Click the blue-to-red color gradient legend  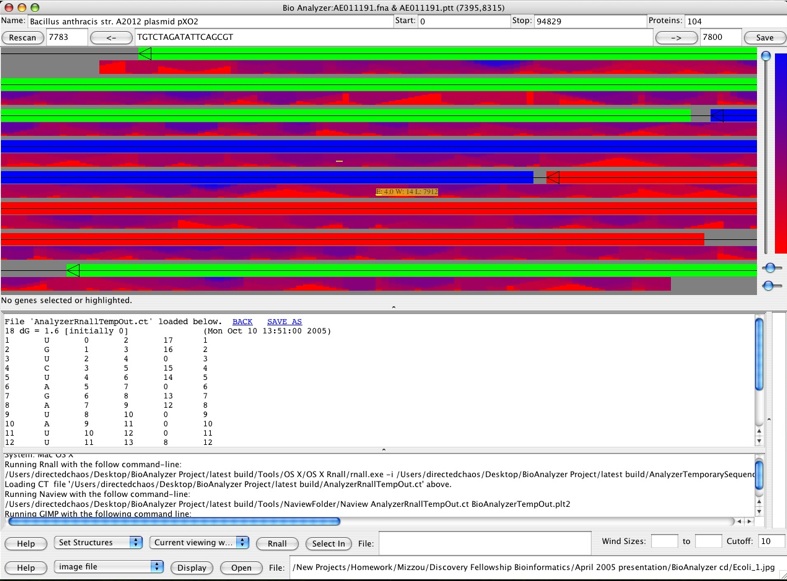pyautogui.click(x=780, y=153)
